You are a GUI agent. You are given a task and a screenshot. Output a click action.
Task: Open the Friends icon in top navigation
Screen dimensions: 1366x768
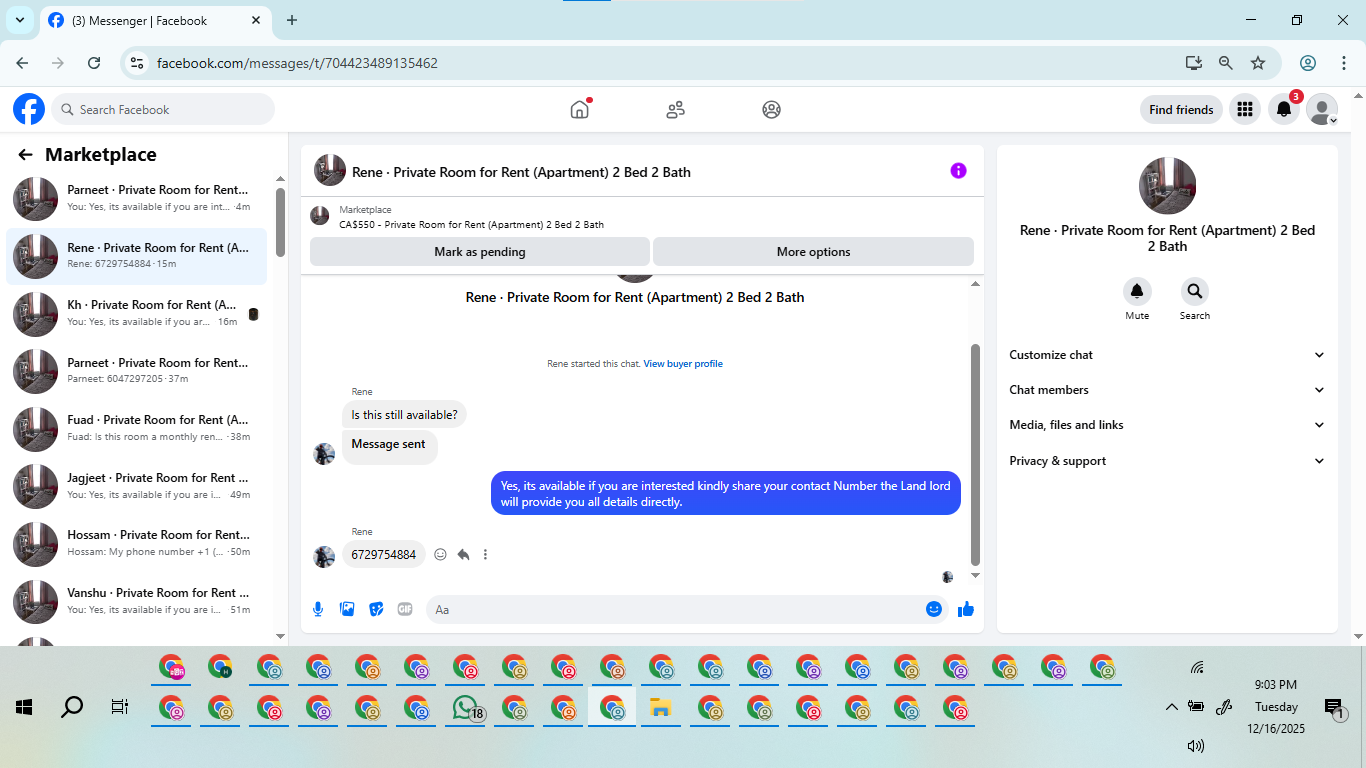[x=676, y=110]
